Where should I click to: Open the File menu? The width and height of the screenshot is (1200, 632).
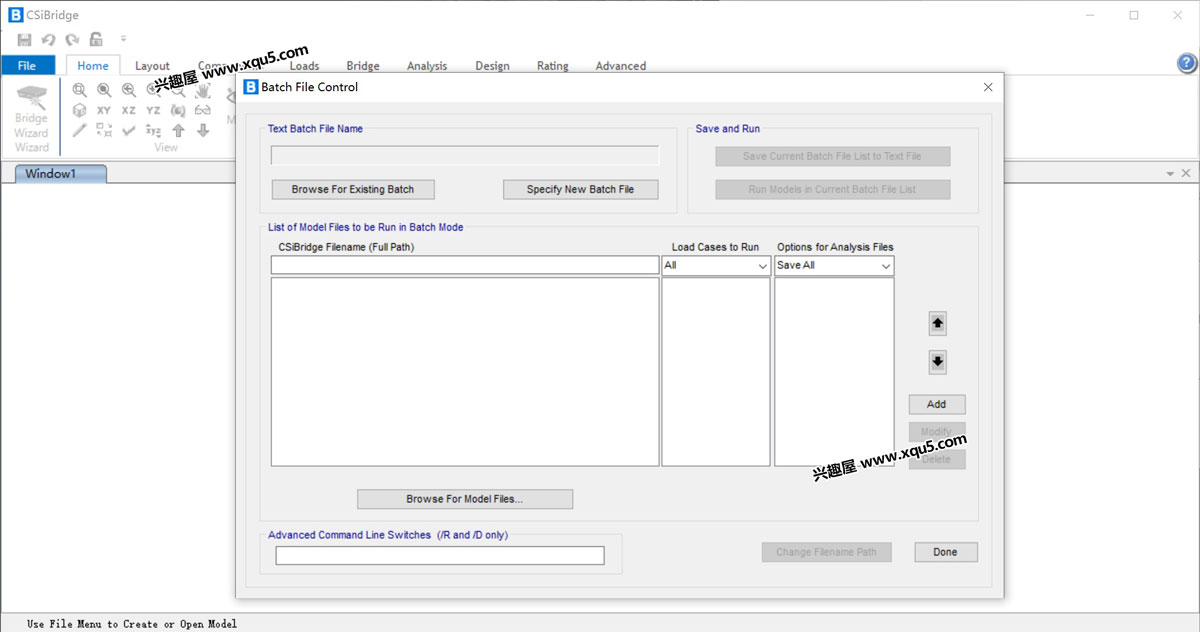27,66
